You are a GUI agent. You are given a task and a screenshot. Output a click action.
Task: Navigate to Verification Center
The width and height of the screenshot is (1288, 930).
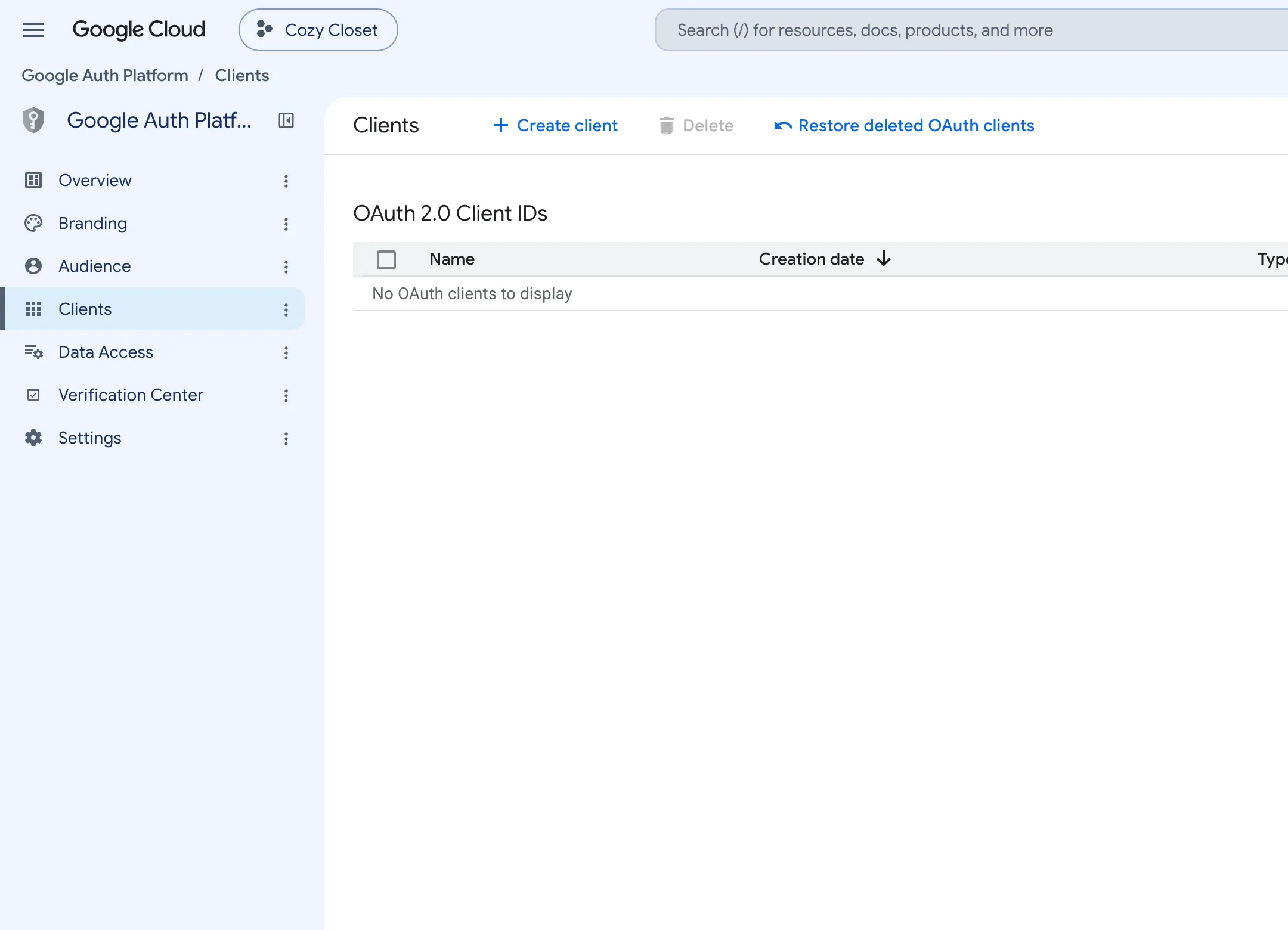point(131,395)
